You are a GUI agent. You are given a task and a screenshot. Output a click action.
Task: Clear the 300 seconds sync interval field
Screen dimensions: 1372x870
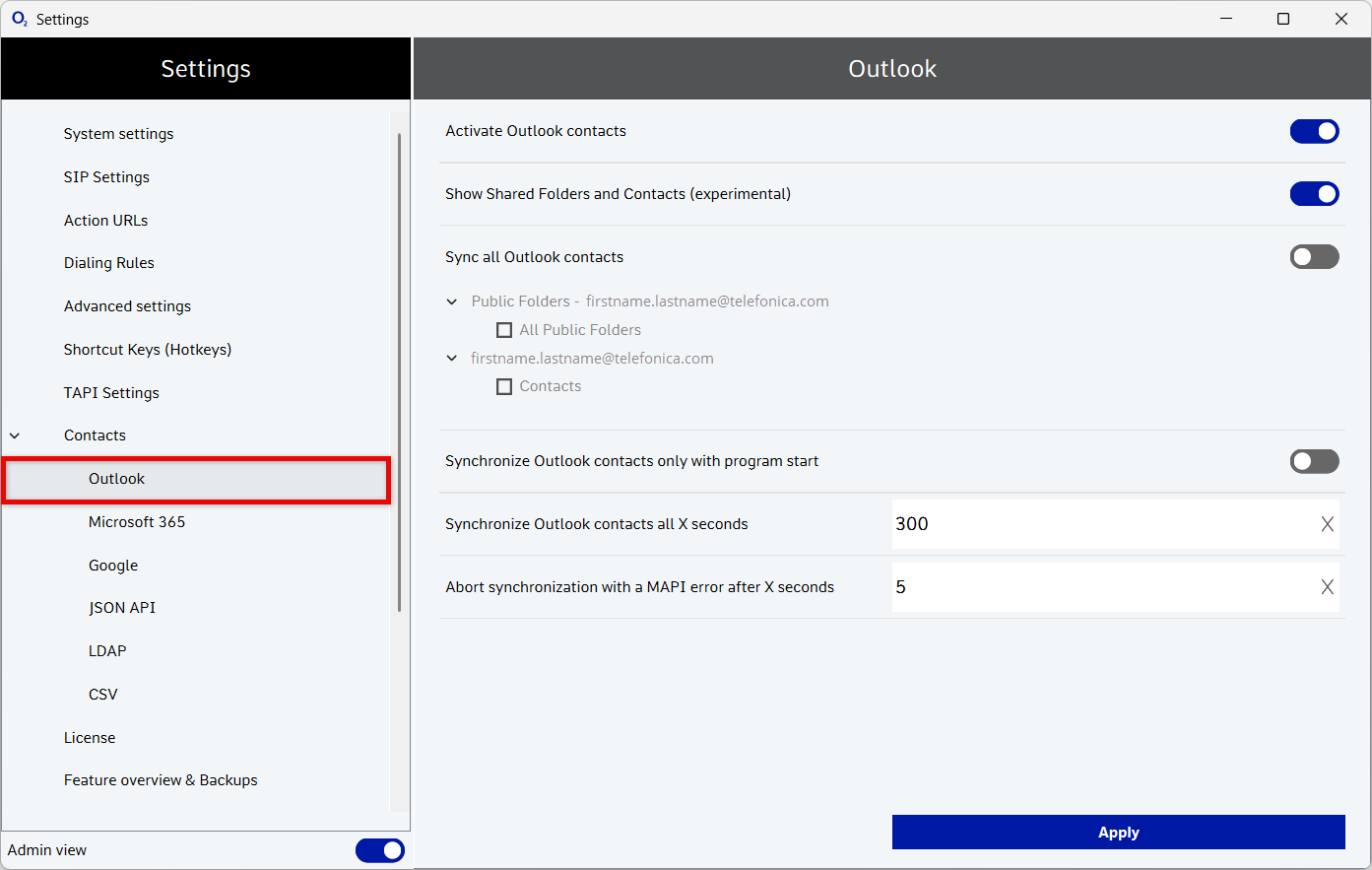(1327, 524)
